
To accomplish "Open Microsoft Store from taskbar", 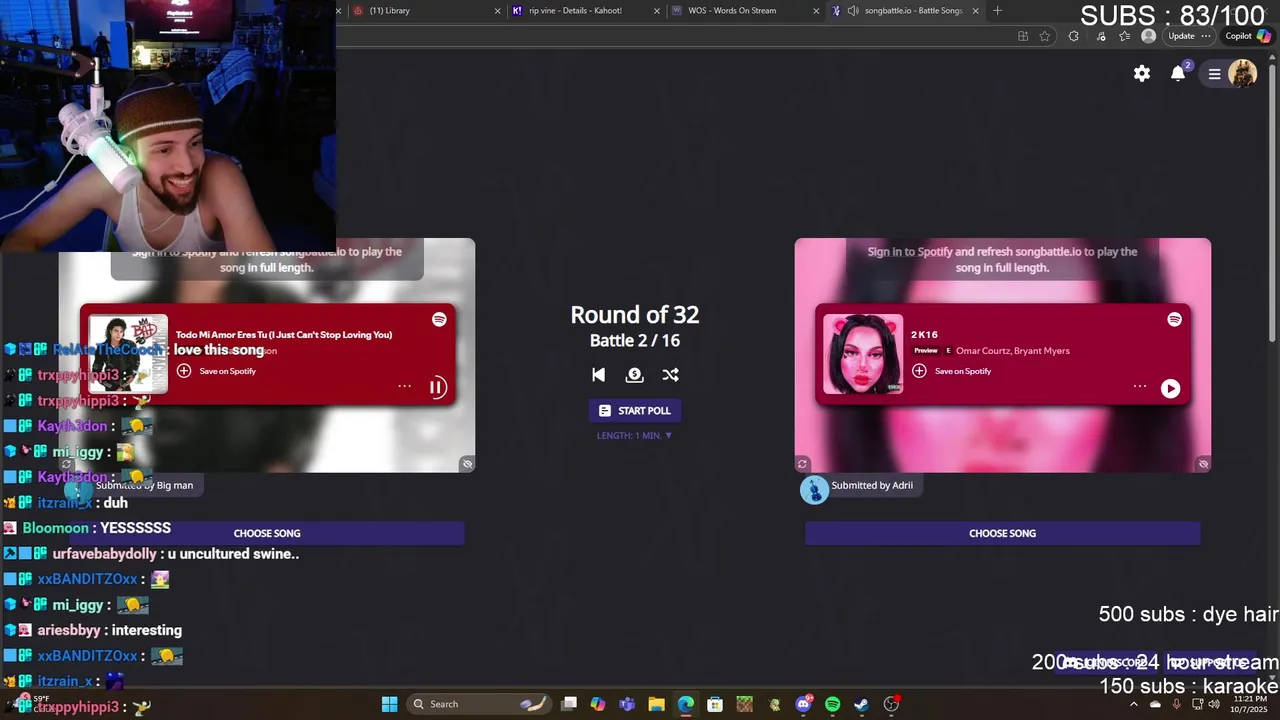I will 715,704.
